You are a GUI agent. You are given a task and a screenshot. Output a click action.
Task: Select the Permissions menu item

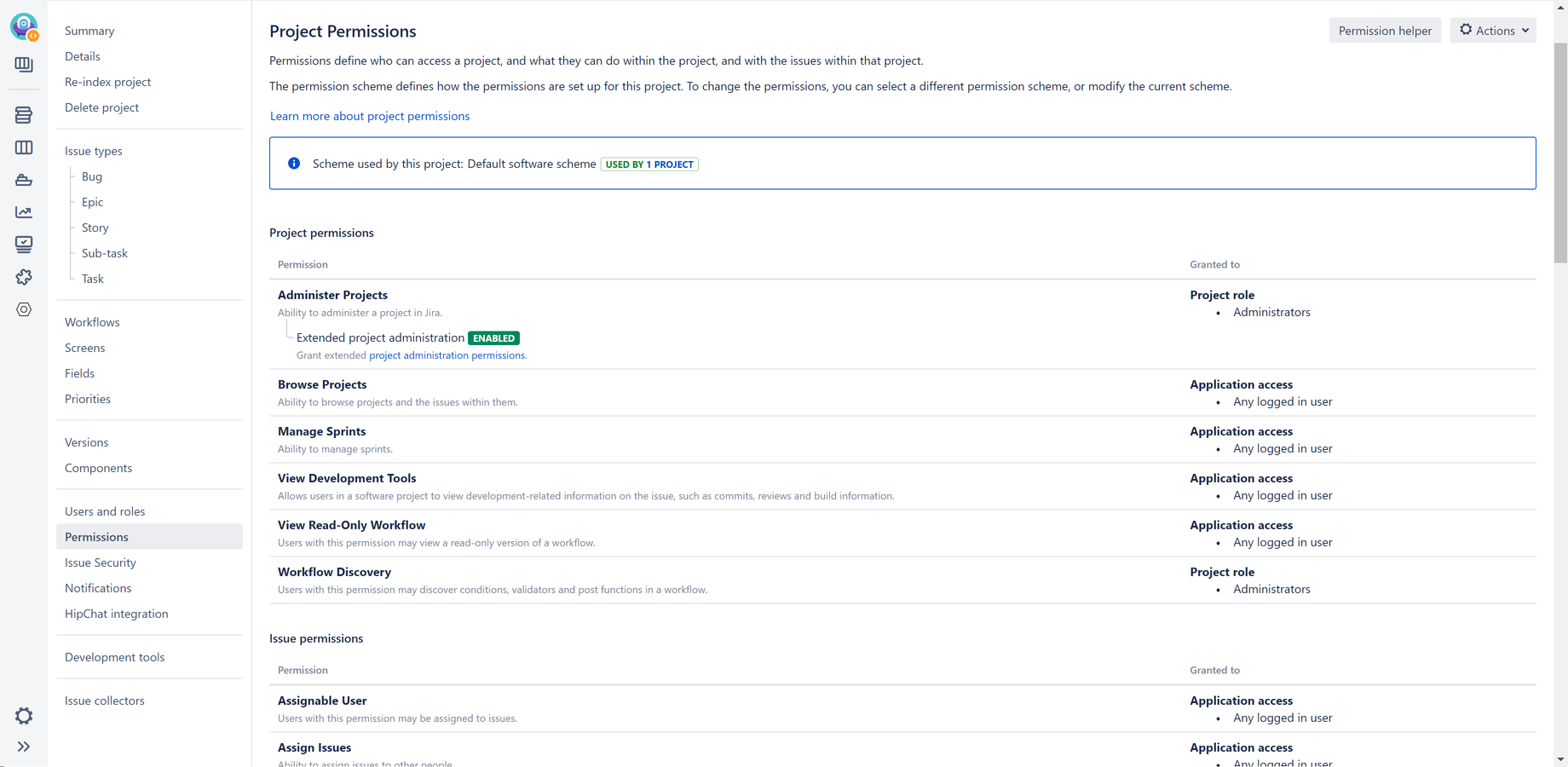(x=149, y=537)
